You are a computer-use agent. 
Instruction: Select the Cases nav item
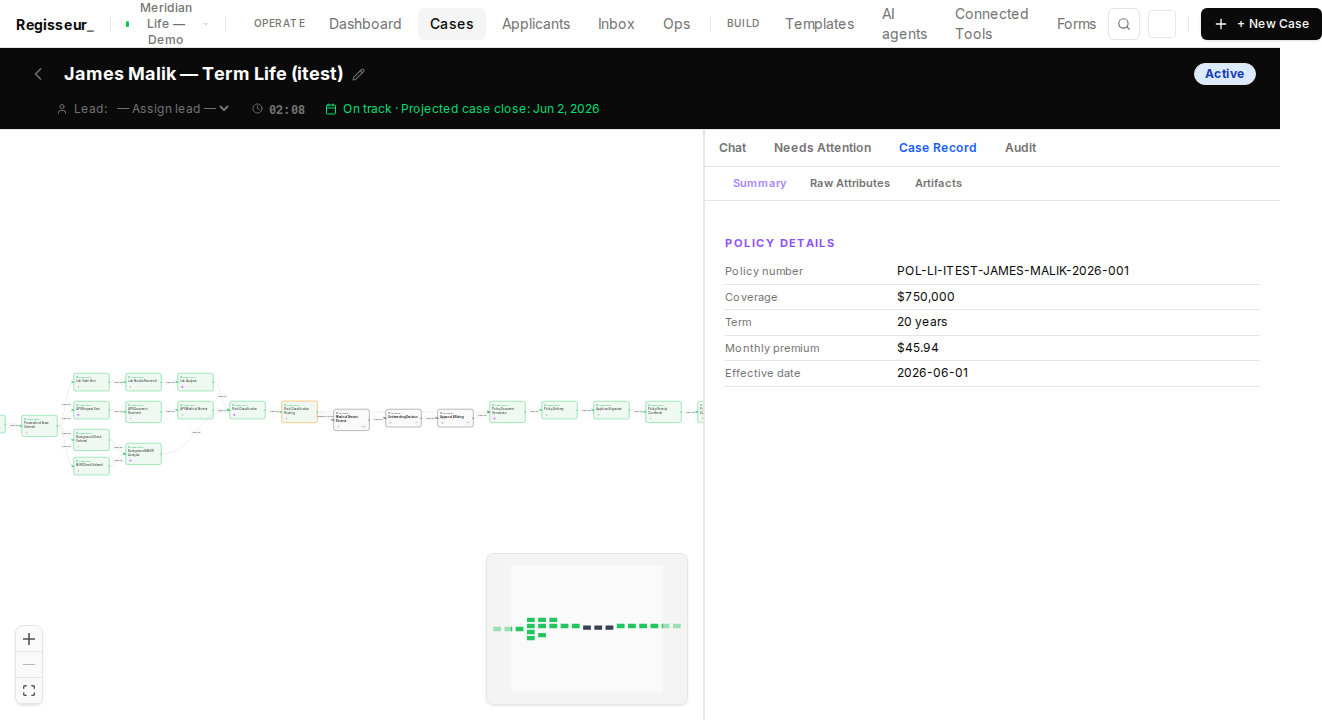452,24
